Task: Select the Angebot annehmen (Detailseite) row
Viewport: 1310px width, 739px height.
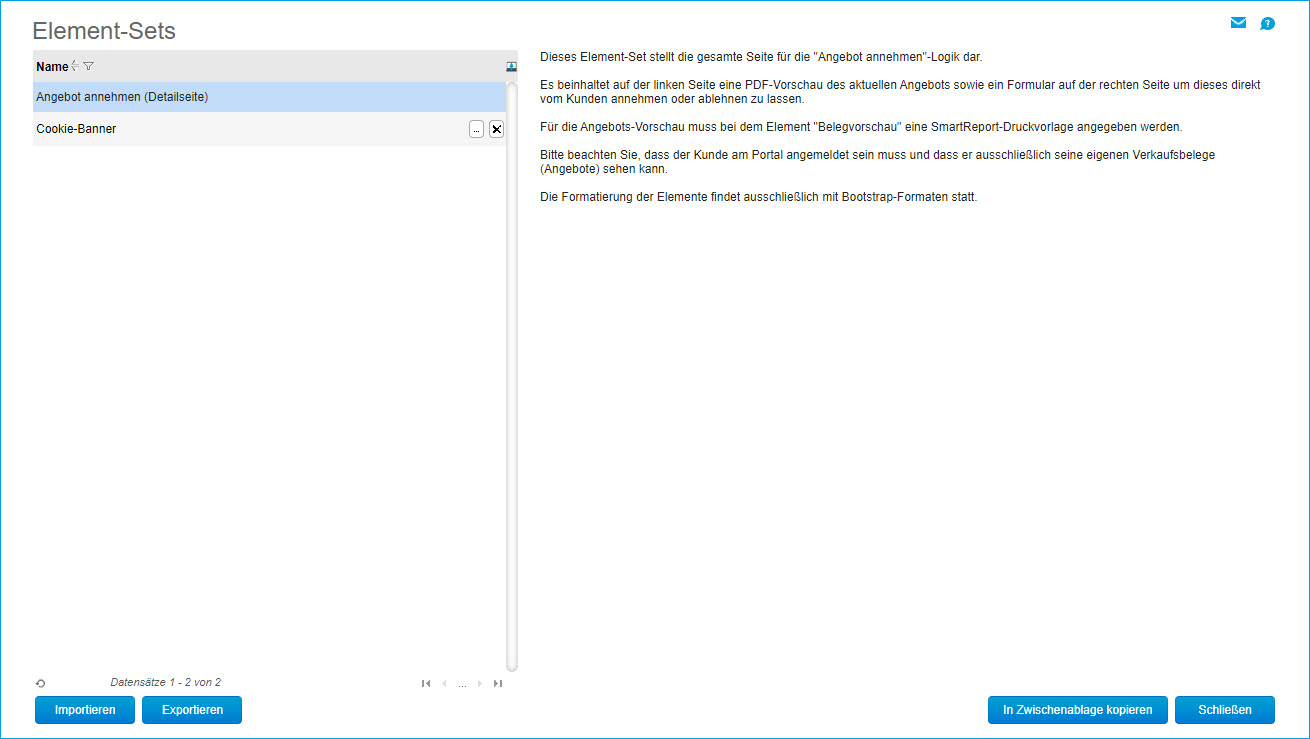Action: 269,97
